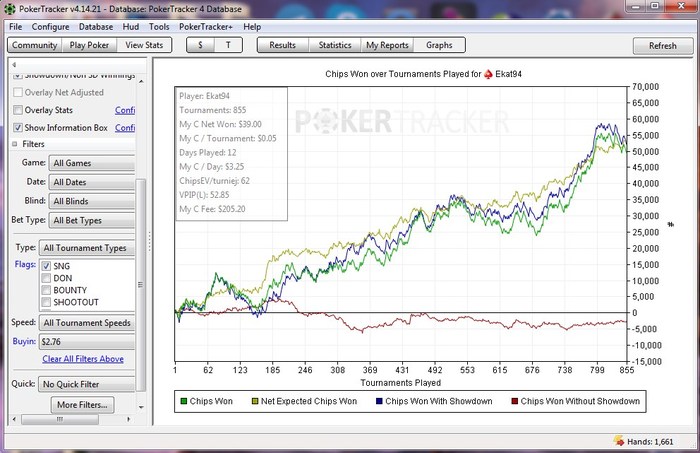Screen dimensions: 700x453
Task: Click the green Chips Won legend marker
Action: 183,401
